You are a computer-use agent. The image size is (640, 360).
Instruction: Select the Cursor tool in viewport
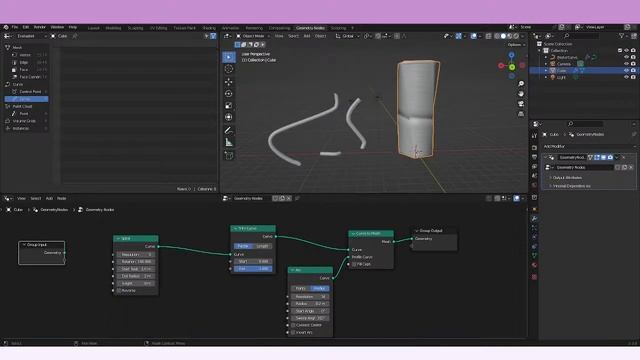tap(229, 69)
